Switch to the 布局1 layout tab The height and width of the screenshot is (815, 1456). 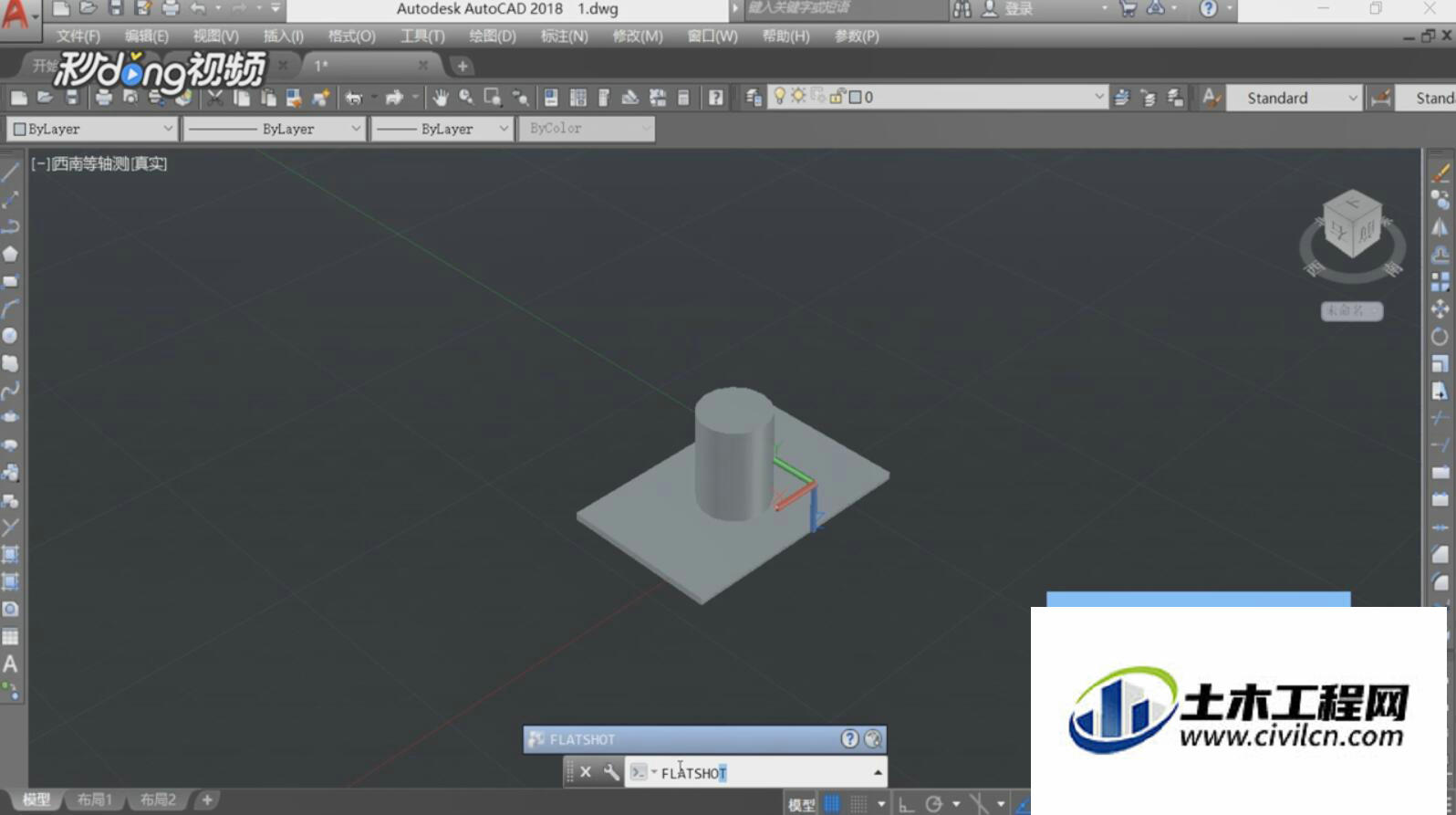pos(95,799)
